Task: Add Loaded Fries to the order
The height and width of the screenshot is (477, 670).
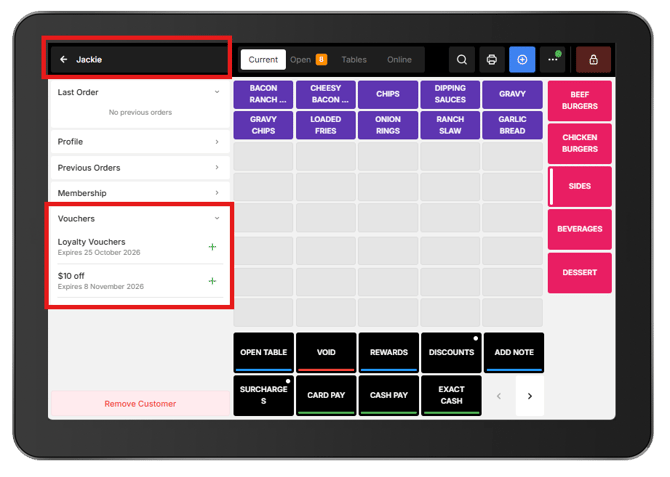Action: coord(326,125)
